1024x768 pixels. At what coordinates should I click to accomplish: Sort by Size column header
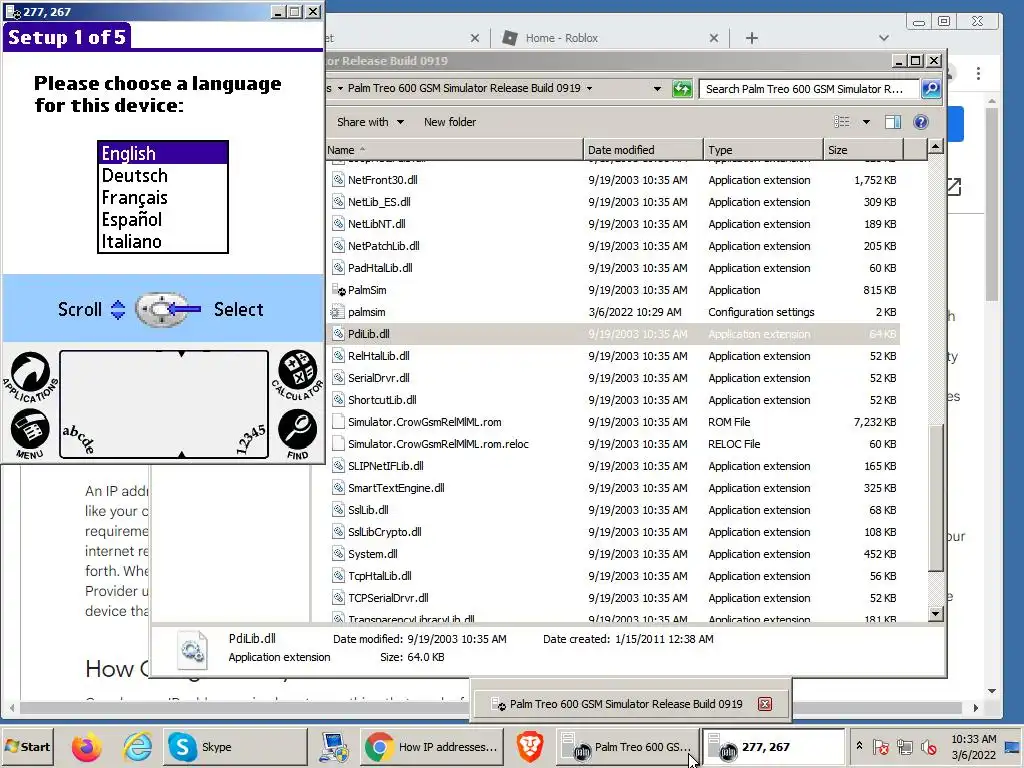pyautogui.click(x=863, y=150)
